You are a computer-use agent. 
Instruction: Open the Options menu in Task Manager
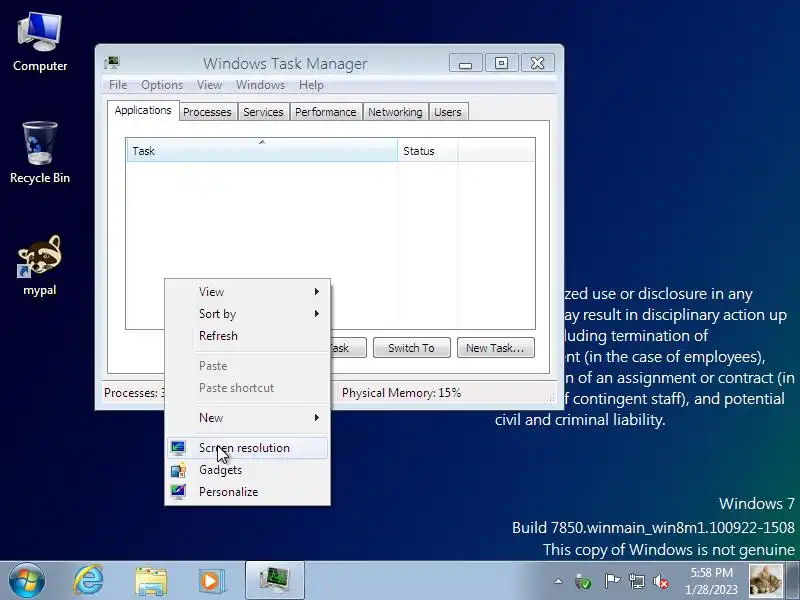tap(162, 85)
